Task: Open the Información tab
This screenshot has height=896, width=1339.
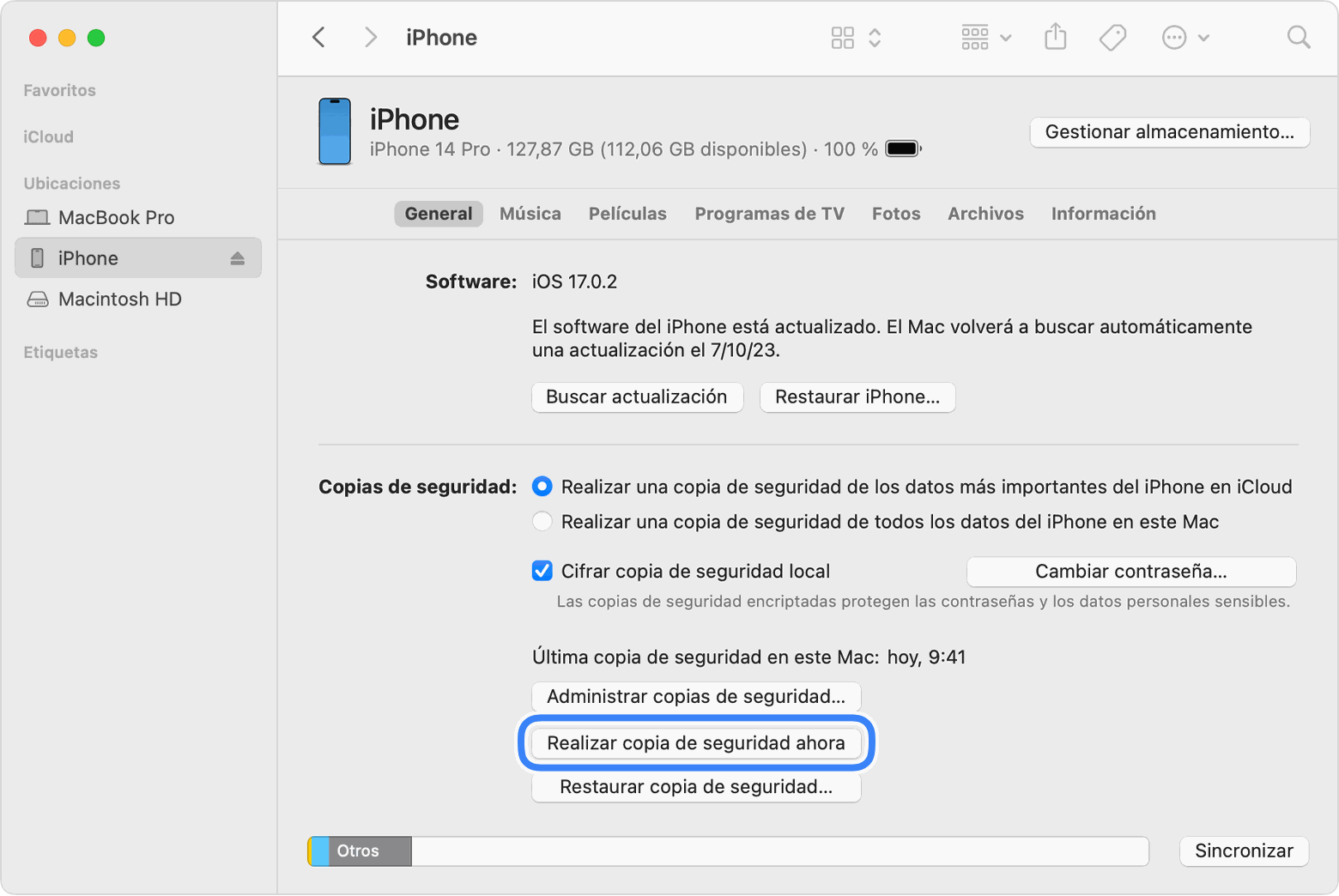Action: 1104,214
